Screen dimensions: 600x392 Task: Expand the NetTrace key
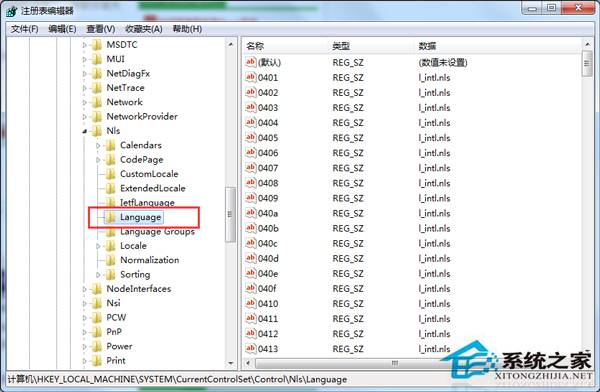85,88
